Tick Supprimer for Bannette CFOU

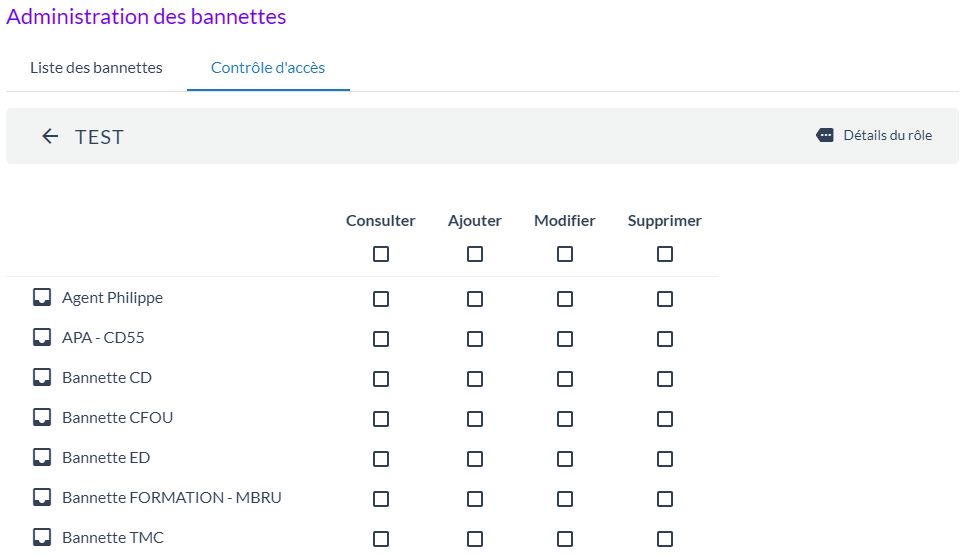coord(665,419)
